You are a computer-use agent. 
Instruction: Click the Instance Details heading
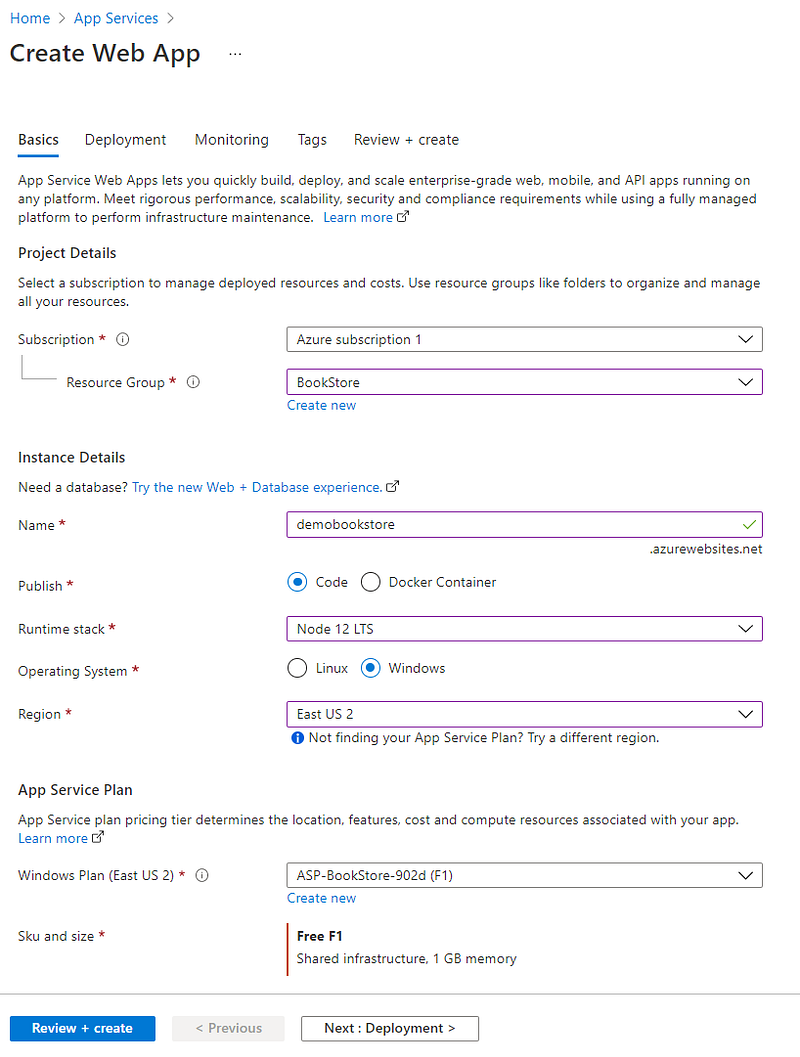[x=71, y=457]
